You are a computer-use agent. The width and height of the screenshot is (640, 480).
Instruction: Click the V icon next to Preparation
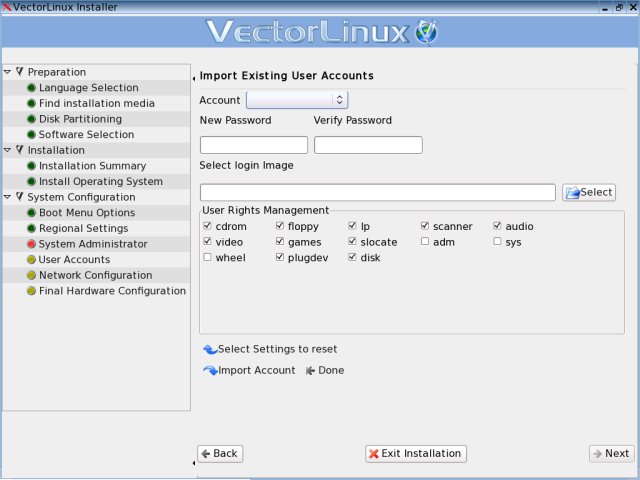tap(19, 72)
